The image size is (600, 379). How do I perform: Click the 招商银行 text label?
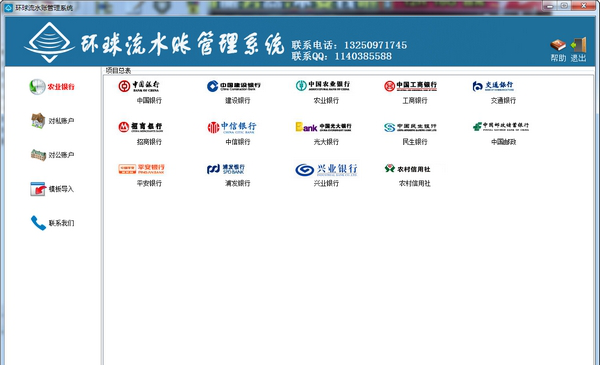pyautogui.click(x=149, y=142)
